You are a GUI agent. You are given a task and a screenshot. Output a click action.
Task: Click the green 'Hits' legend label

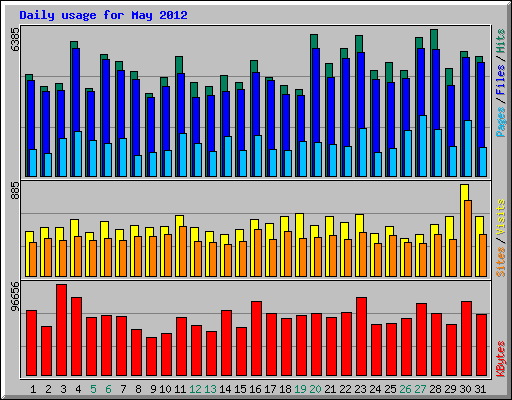(501, 41)
